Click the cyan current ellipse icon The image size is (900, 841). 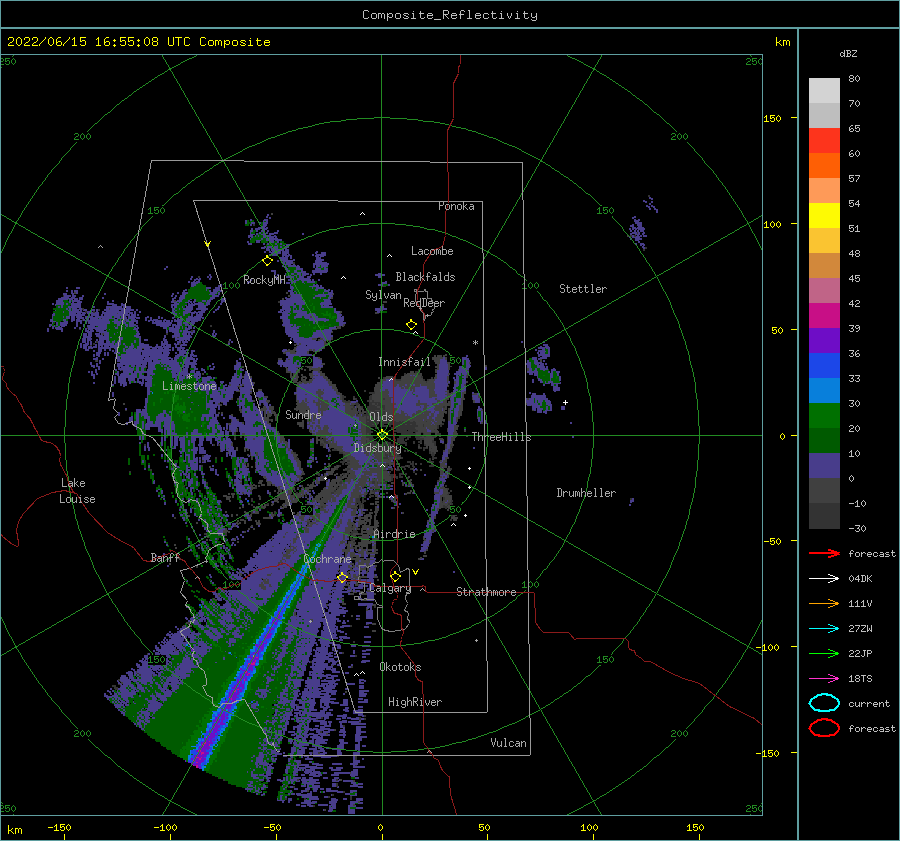pyautogui.click(x=824, y=703)
